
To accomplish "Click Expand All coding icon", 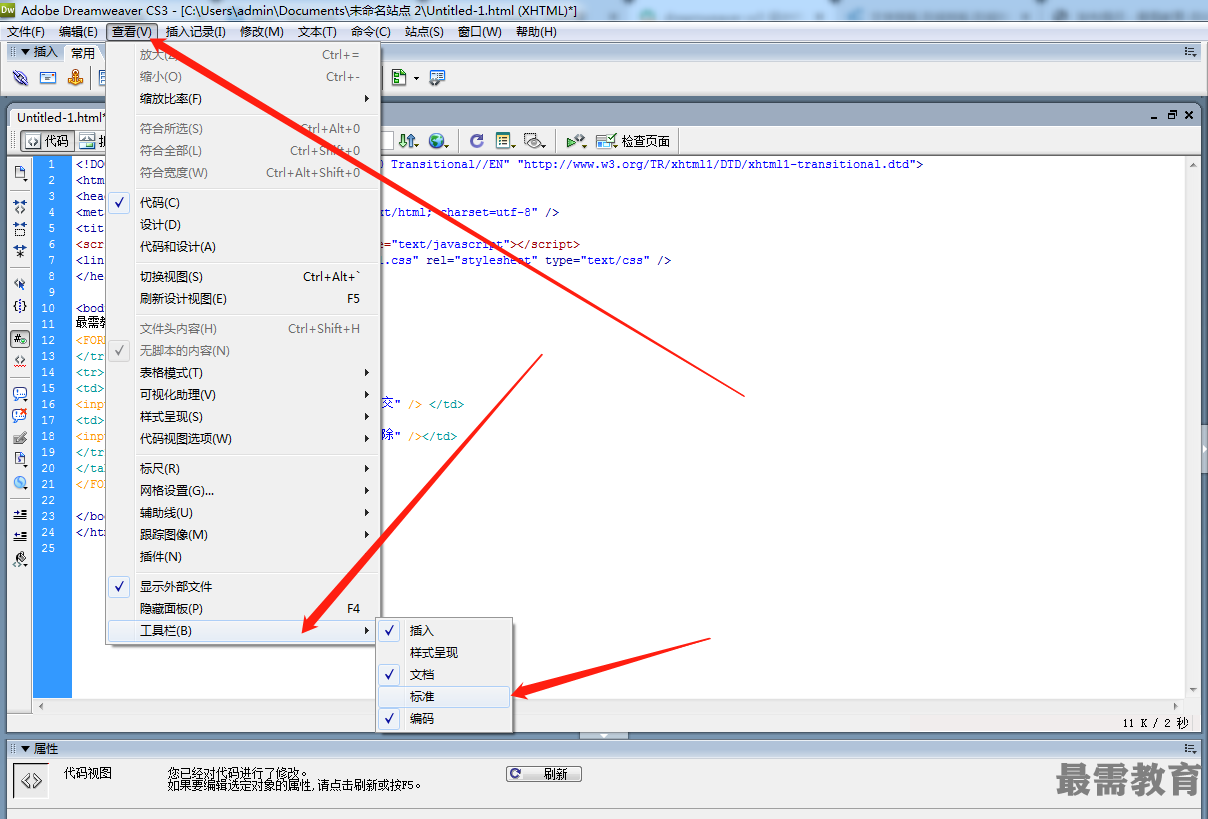I will [x=20, y=250].
